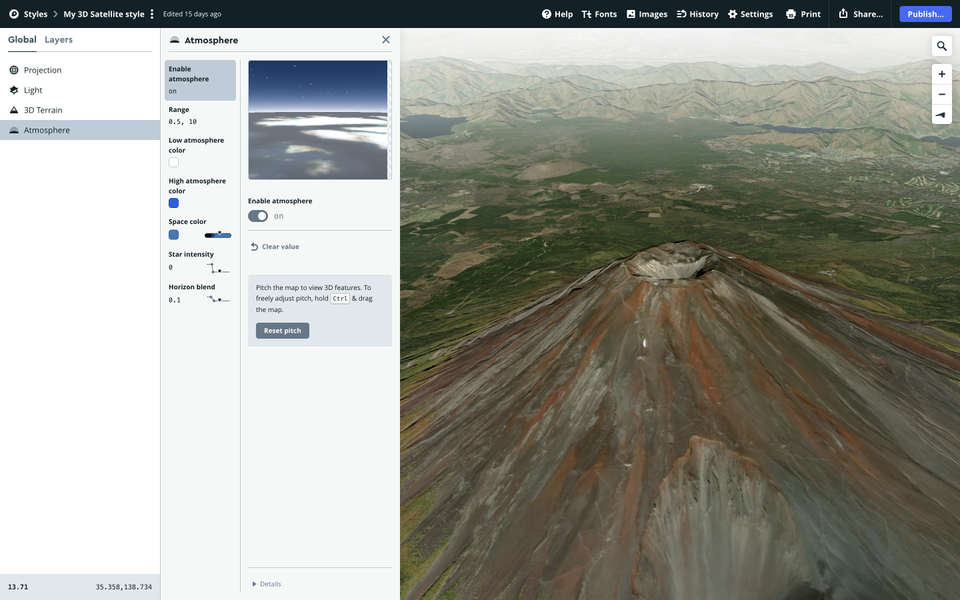Open the Mapbox Styles home icon
Viewport: 960px width, 600px height.
[14, 14]
